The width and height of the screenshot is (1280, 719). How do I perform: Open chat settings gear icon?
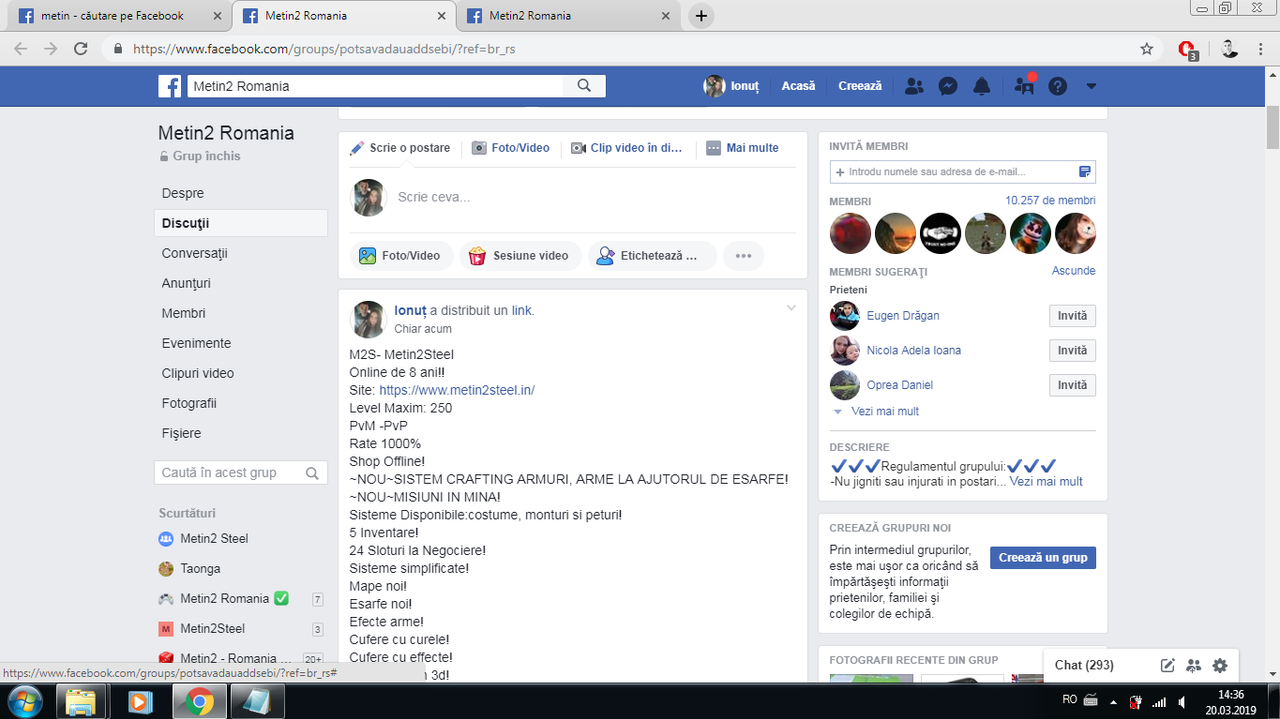(1220, 665)
